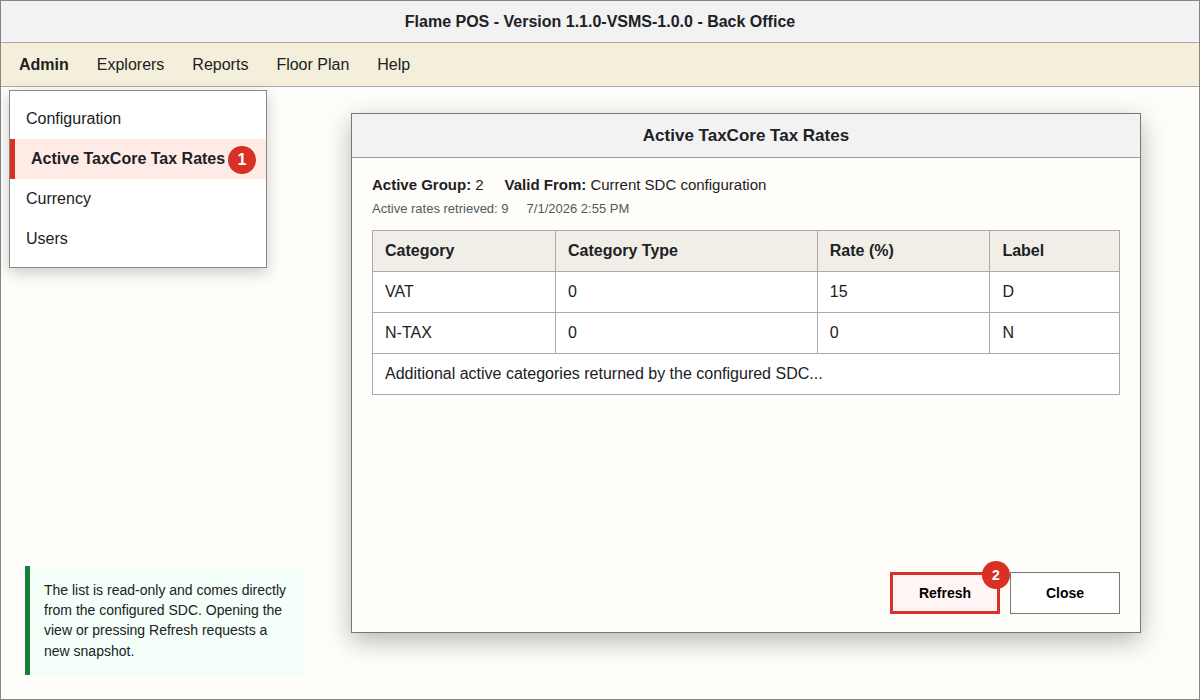1200x700 pixels.
Task: Click the read-only list info note
Action: pyautogui.click(x=165, y=620)
